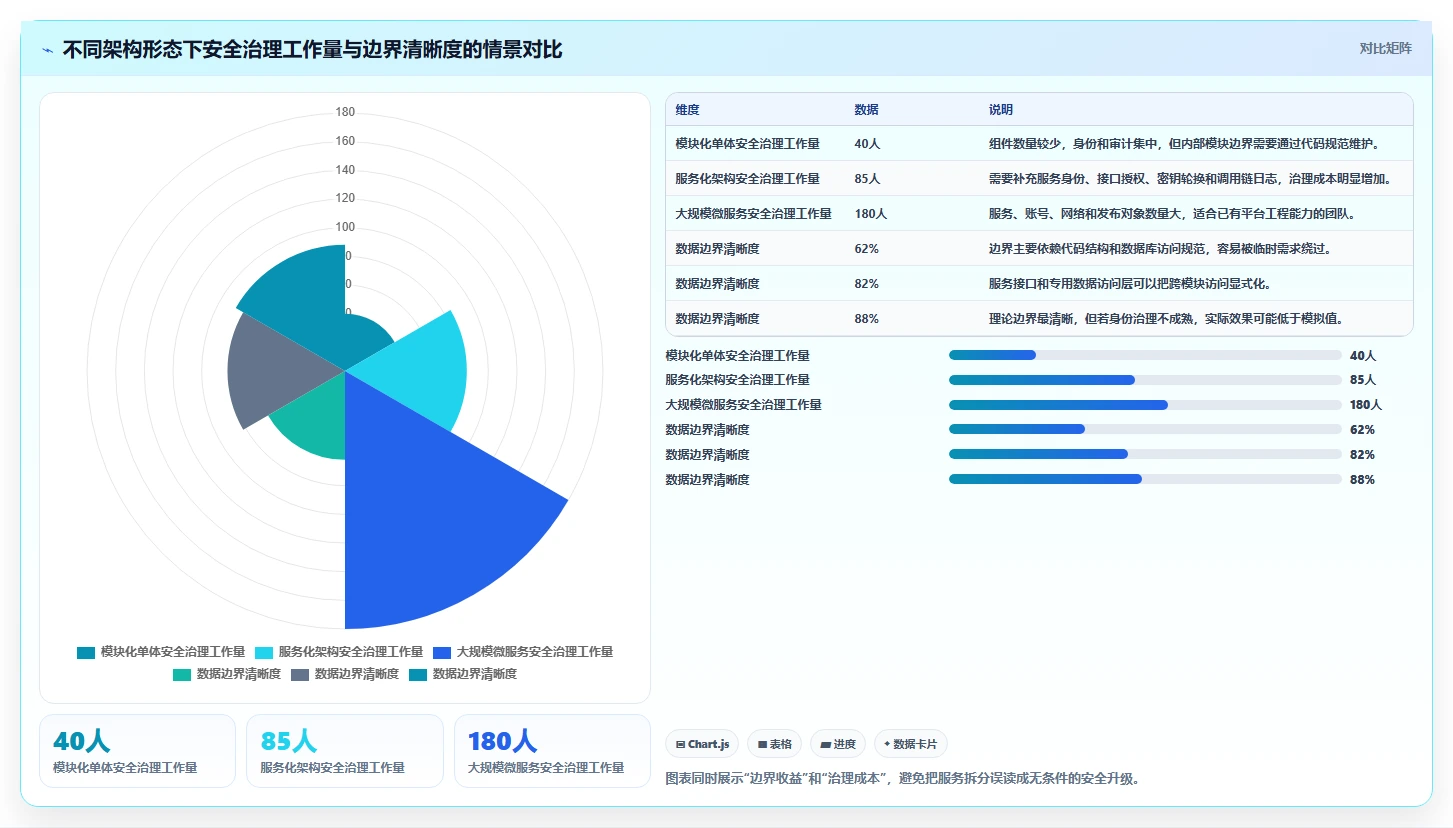Click the 180人 value in the table

(870, 214)
